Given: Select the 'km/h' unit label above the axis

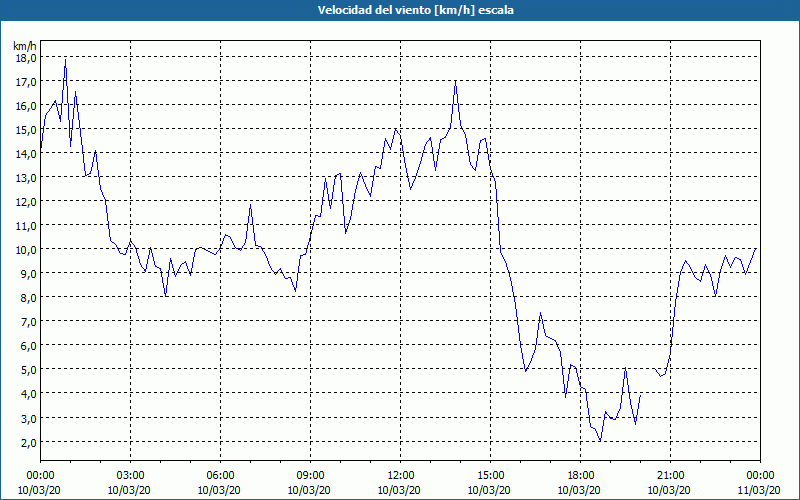Looking at the screenshot, I should 25,46.
